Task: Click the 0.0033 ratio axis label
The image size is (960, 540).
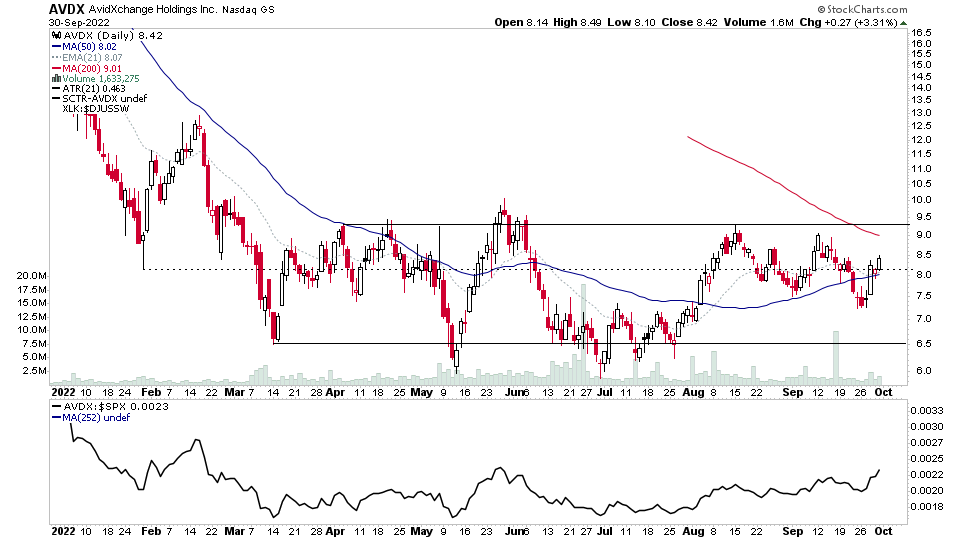Action: coord(926,411)
